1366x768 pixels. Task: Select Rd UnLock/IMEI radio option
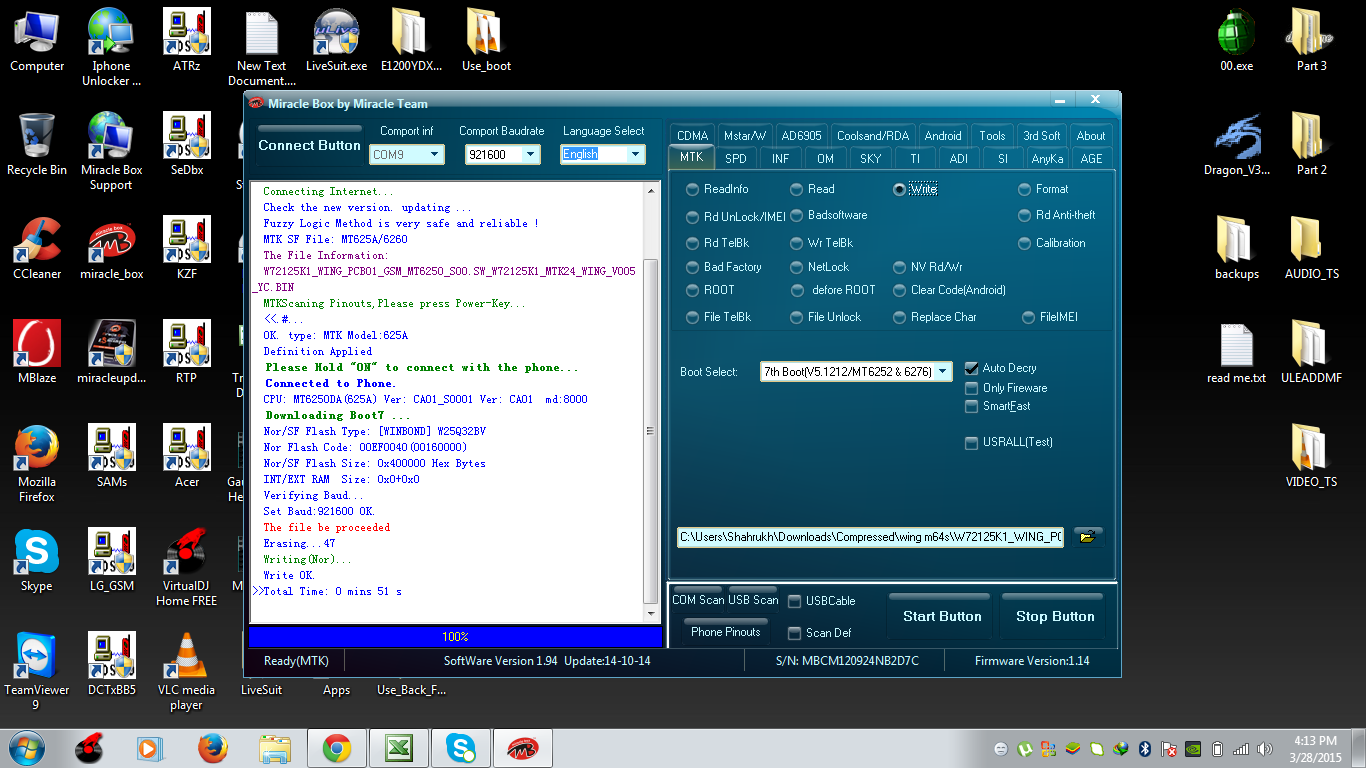[x=736, y=216]
